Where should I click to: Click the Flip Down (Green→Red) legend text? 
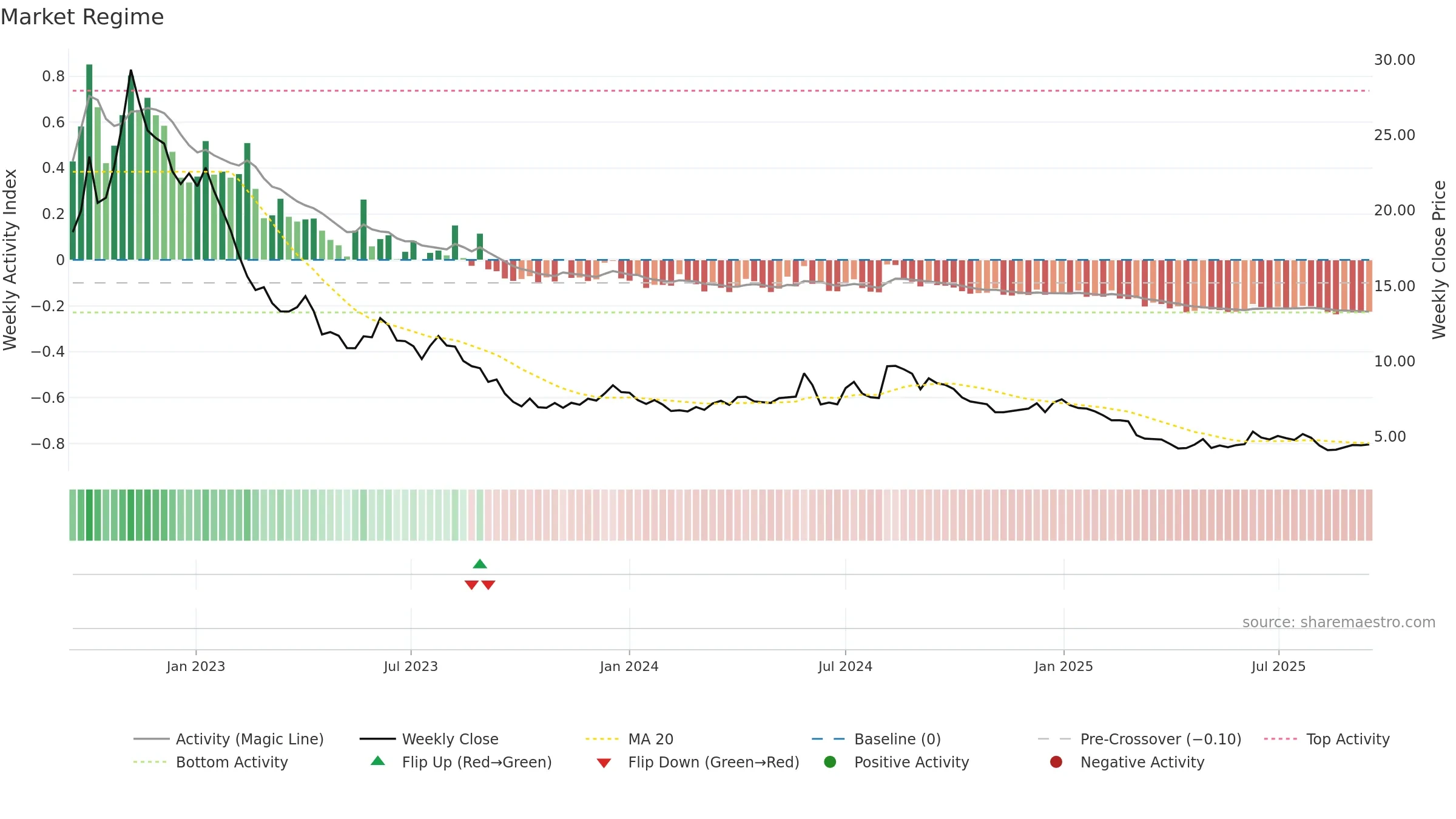[x=713, y=762]
